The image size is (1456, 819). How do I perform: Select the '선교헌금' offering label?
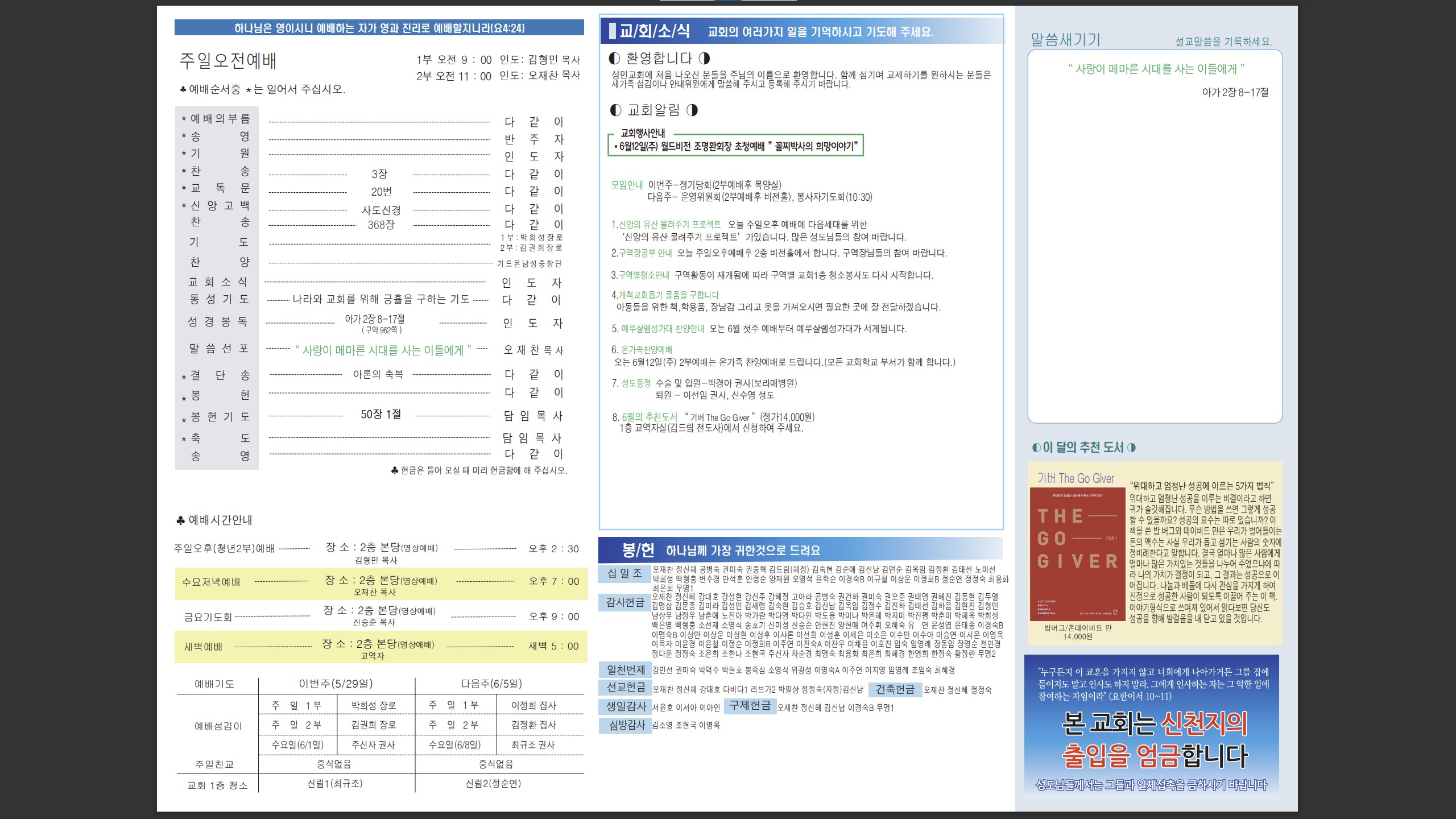coord(625,687)
